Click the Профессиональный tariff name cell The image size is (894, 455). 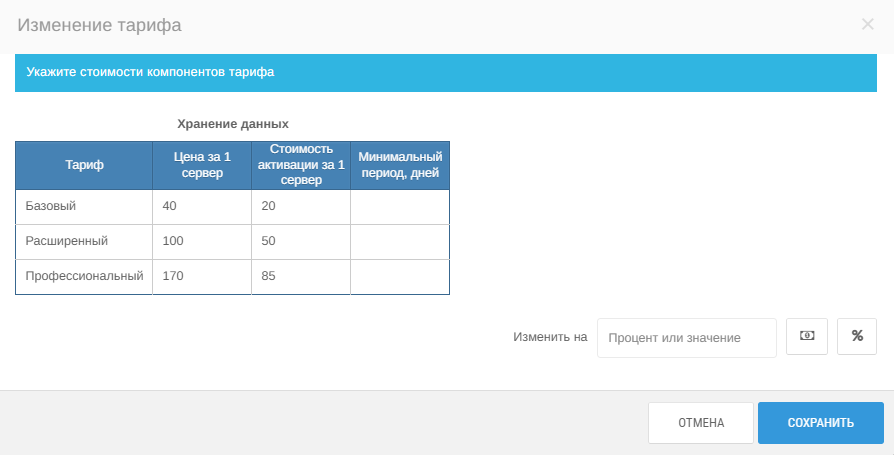point(84,277)
